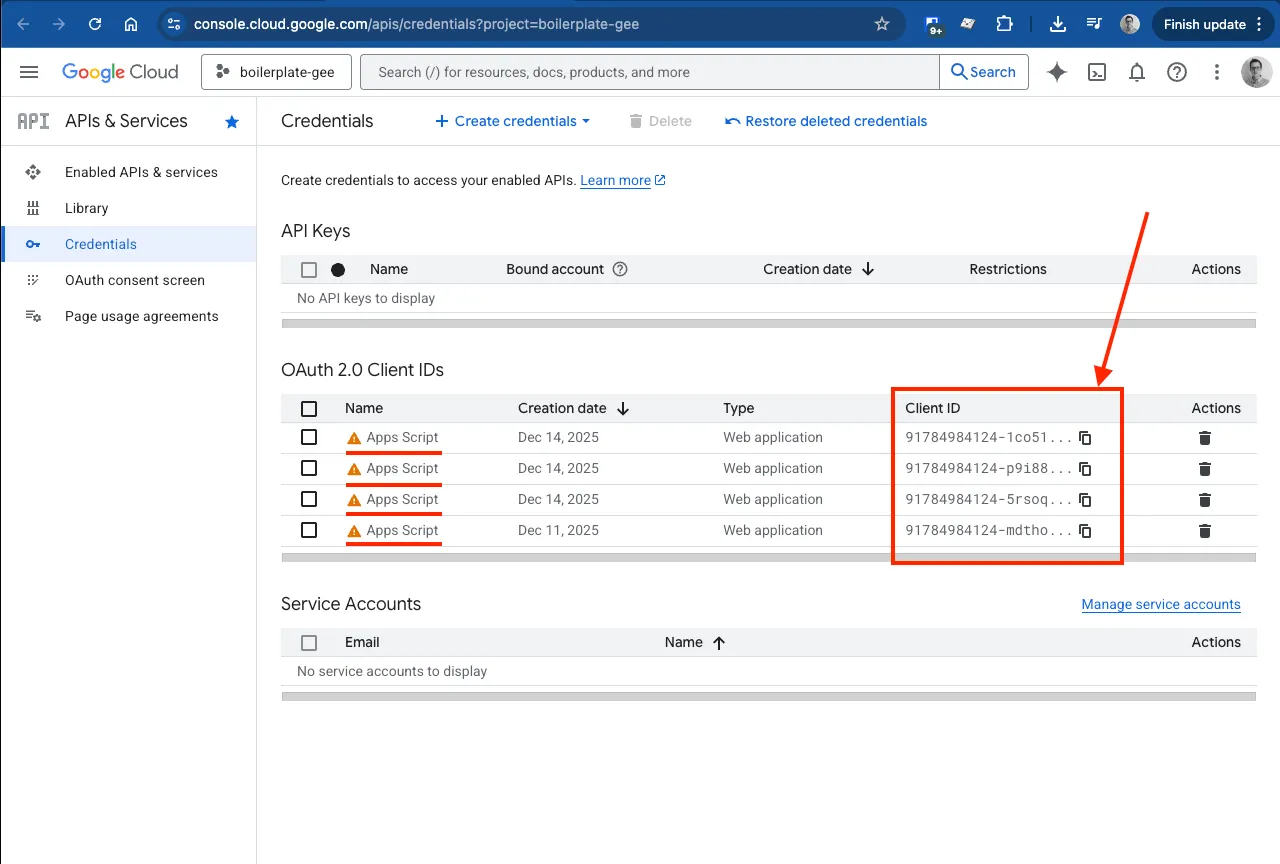Copy the first Apps Script Client ID

(x=1085, y=437)
